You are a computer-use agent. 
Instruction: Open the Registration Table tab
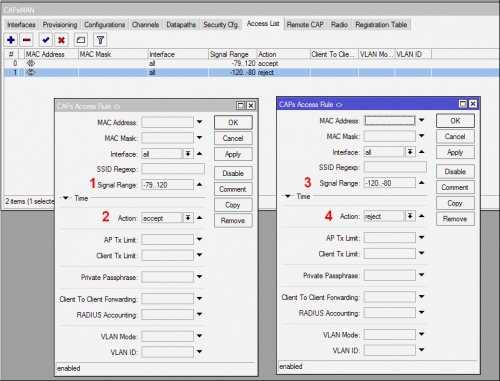point(381,25)
